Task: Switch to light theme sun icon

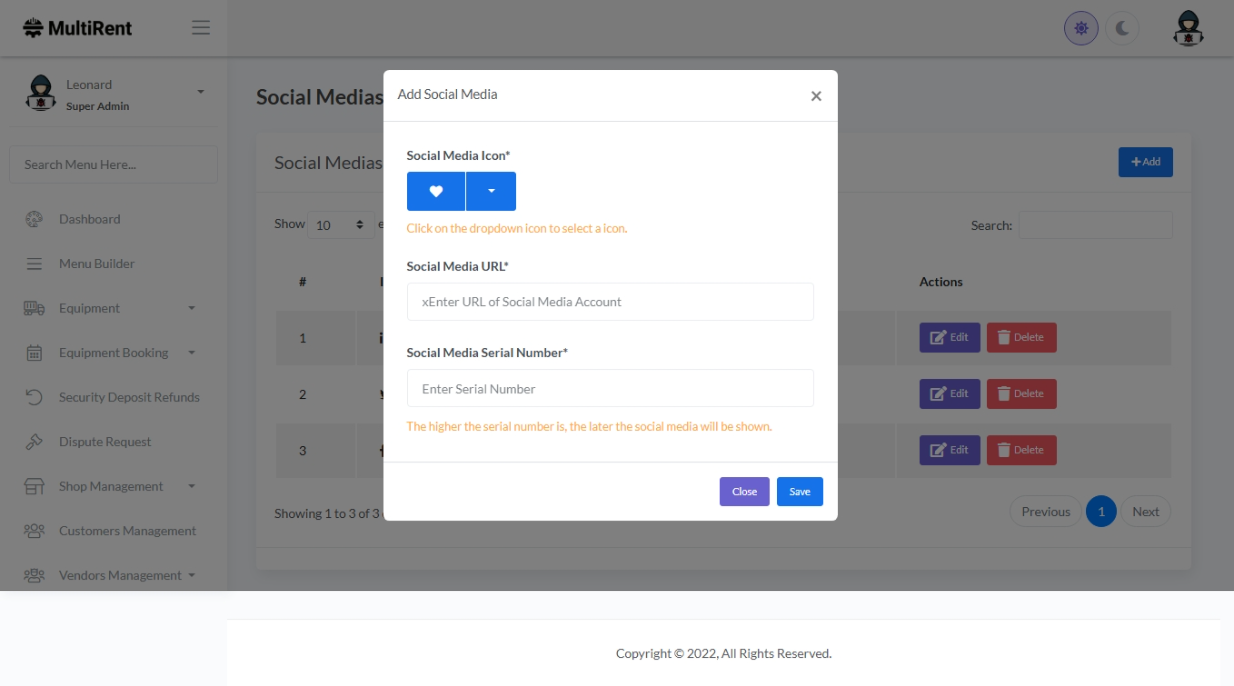Action: [x=1081, y=29]
